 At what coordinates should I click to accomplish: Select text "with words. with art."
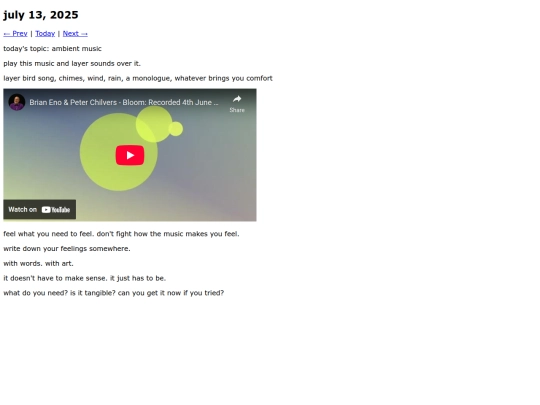point(38,263)
